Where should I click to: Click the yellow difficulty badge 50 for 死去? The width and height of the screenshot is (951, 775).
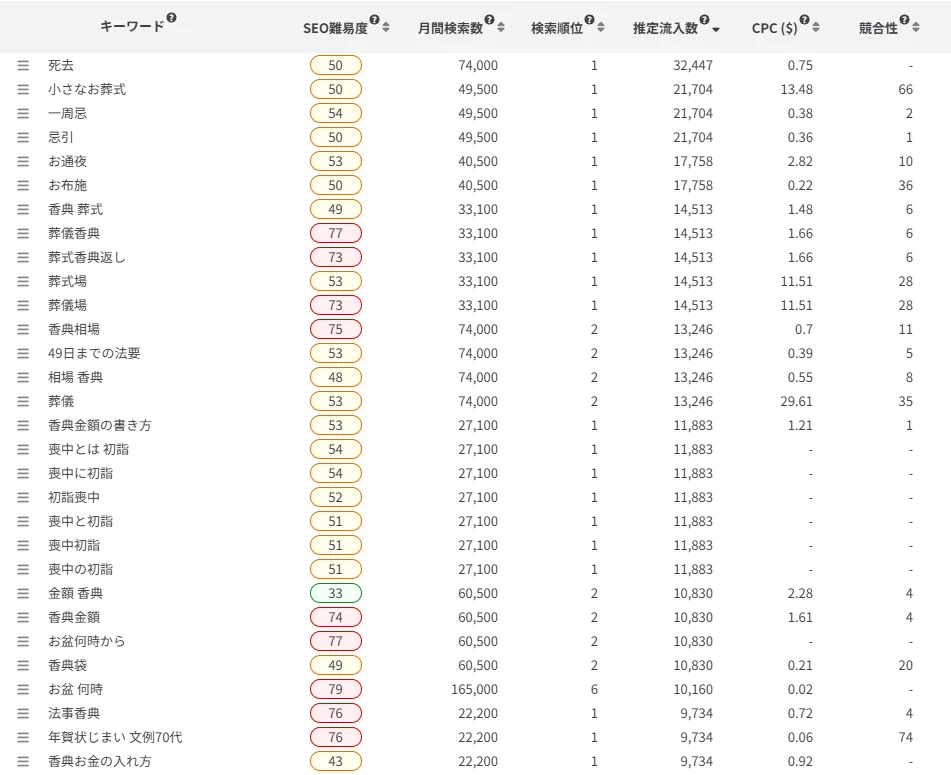click(336, 65)
